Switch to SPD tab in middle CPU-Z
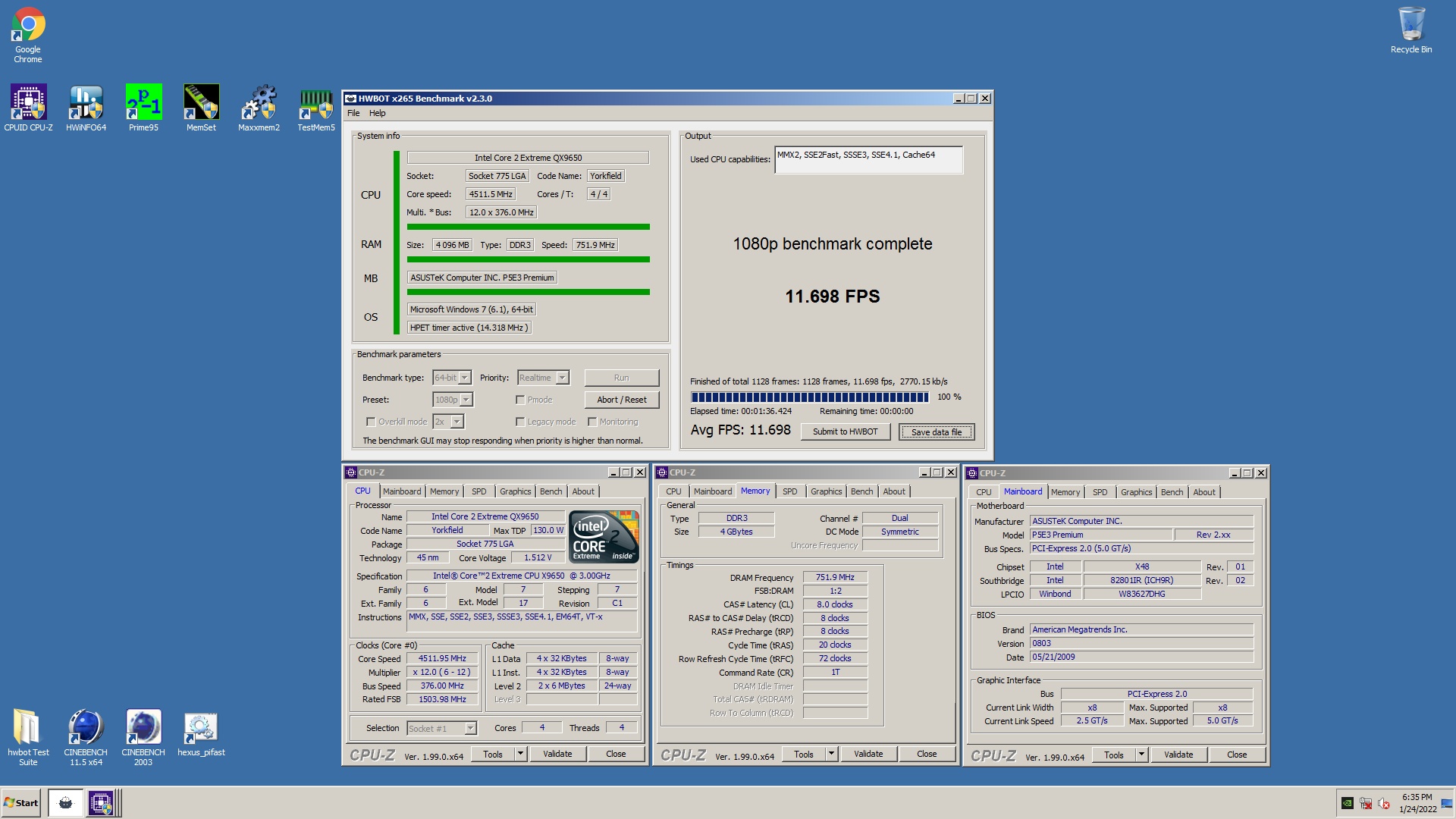This screenshot has width=1456, height=819. pyautogui.click(x=789, y=491)
